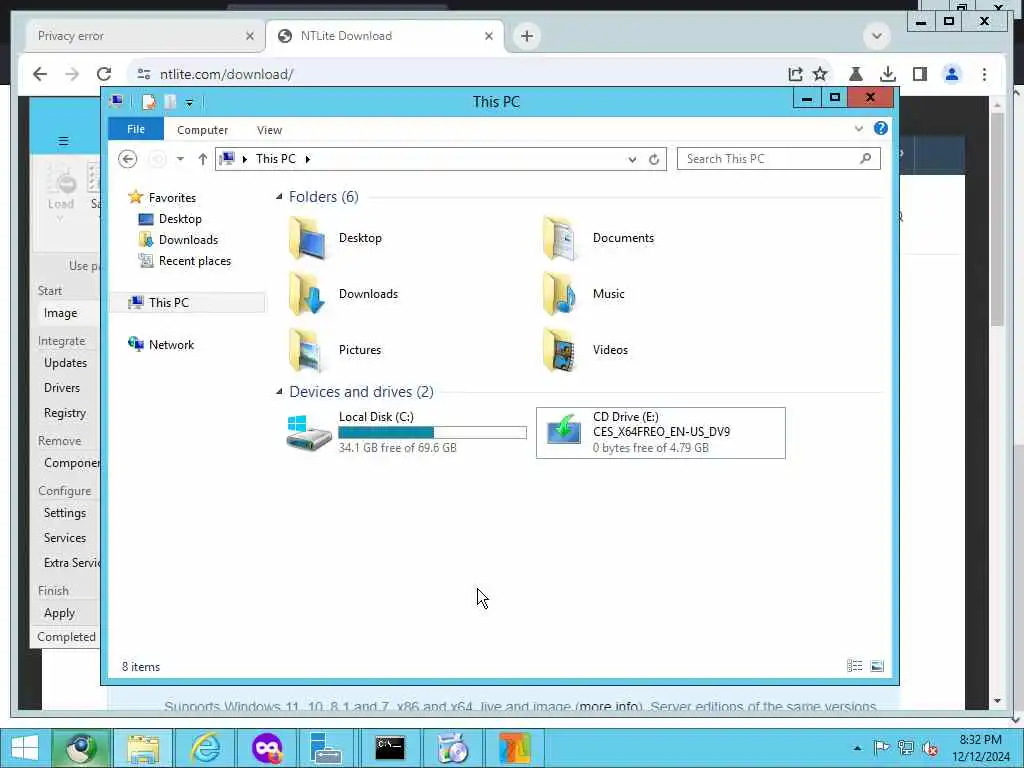Select Recent places under Favorites
1024x768 pixels.
185,261
